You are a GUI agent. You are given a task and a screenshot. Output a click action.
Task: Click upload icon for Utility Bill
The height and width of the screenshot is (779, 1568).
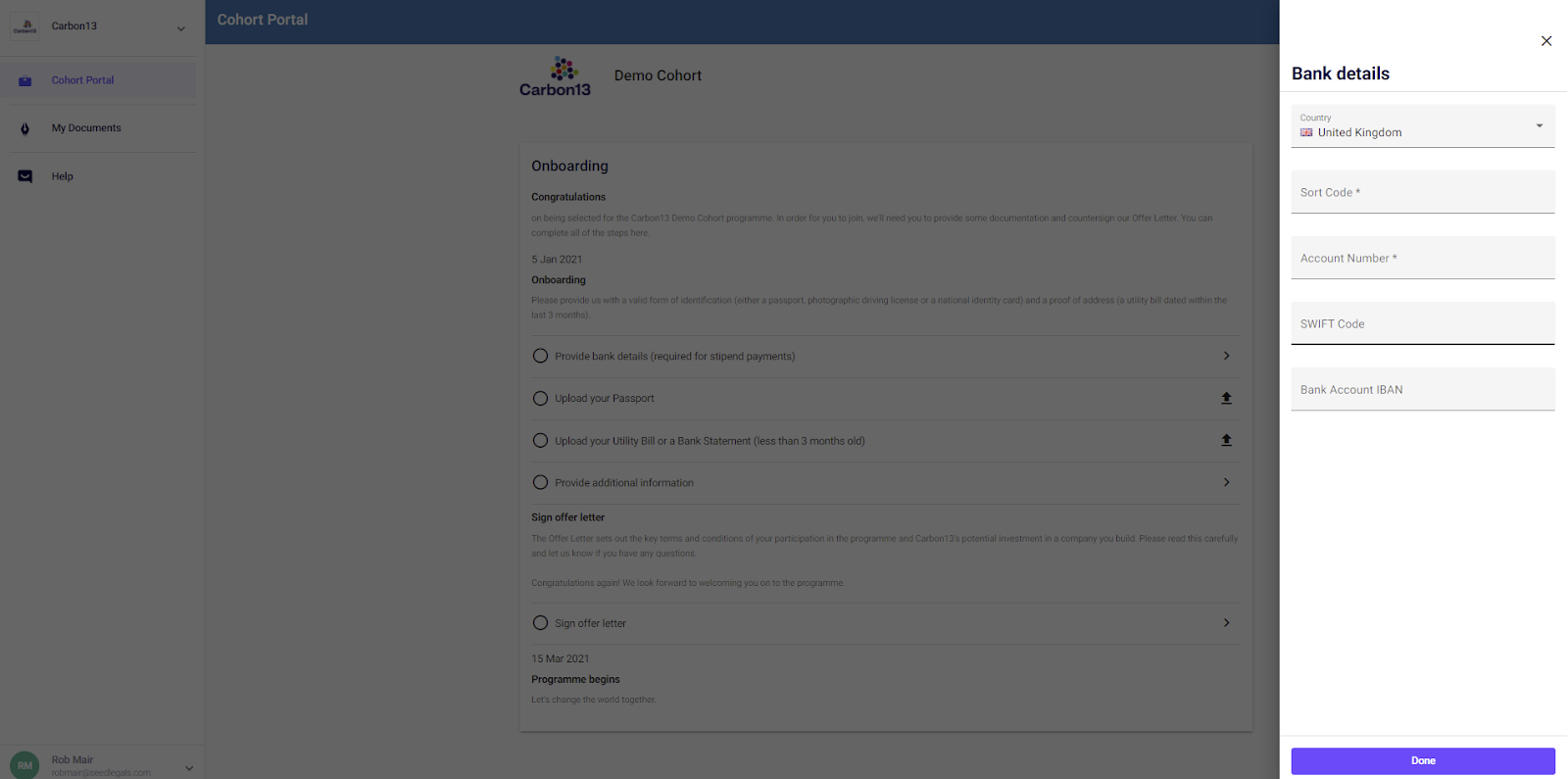(1226, 441)
